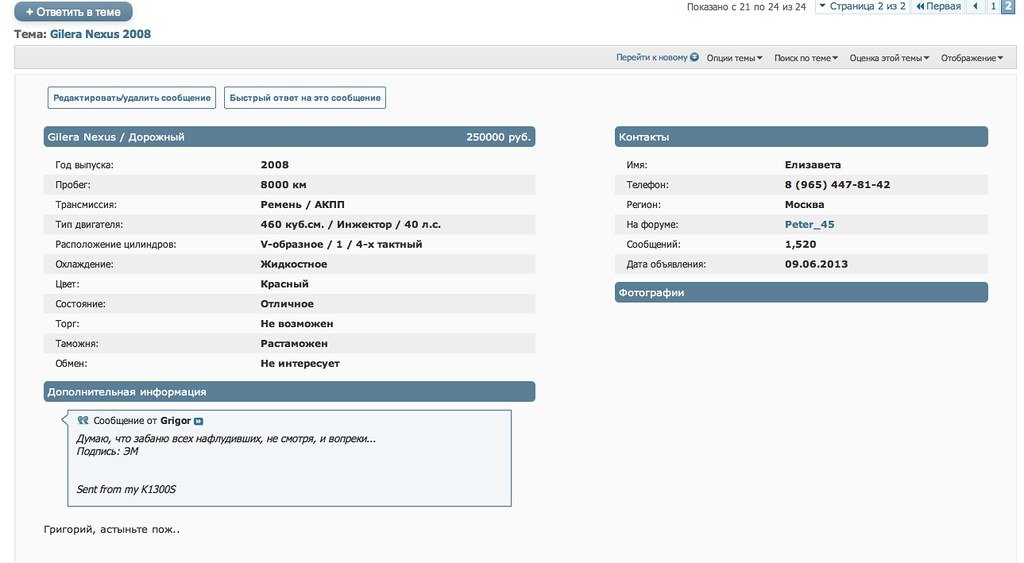Click the text Sent from my K1300S

tap(126, 489)
